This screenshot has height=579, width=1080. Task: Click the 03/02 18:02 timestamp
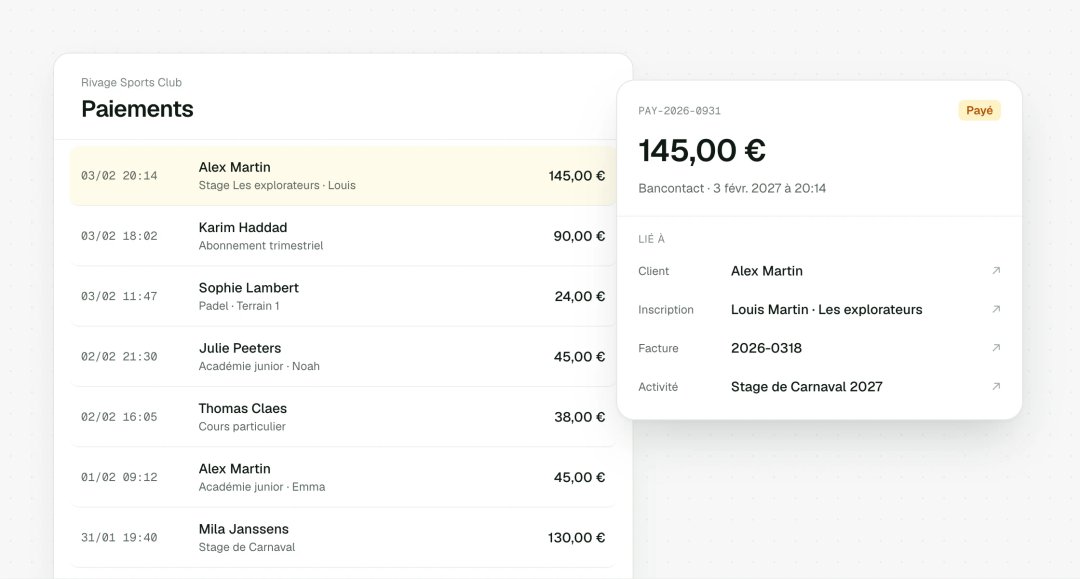pyautogui.click(x=119, y=236)
